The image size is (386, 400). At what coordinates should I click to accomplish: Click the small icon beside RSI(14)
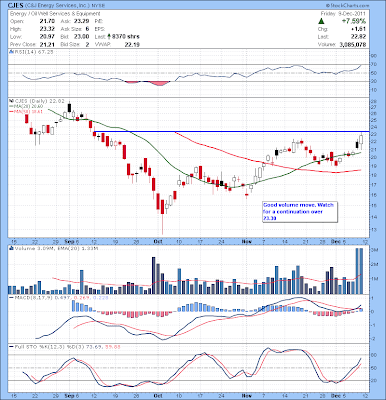click(x=11, y=52)
